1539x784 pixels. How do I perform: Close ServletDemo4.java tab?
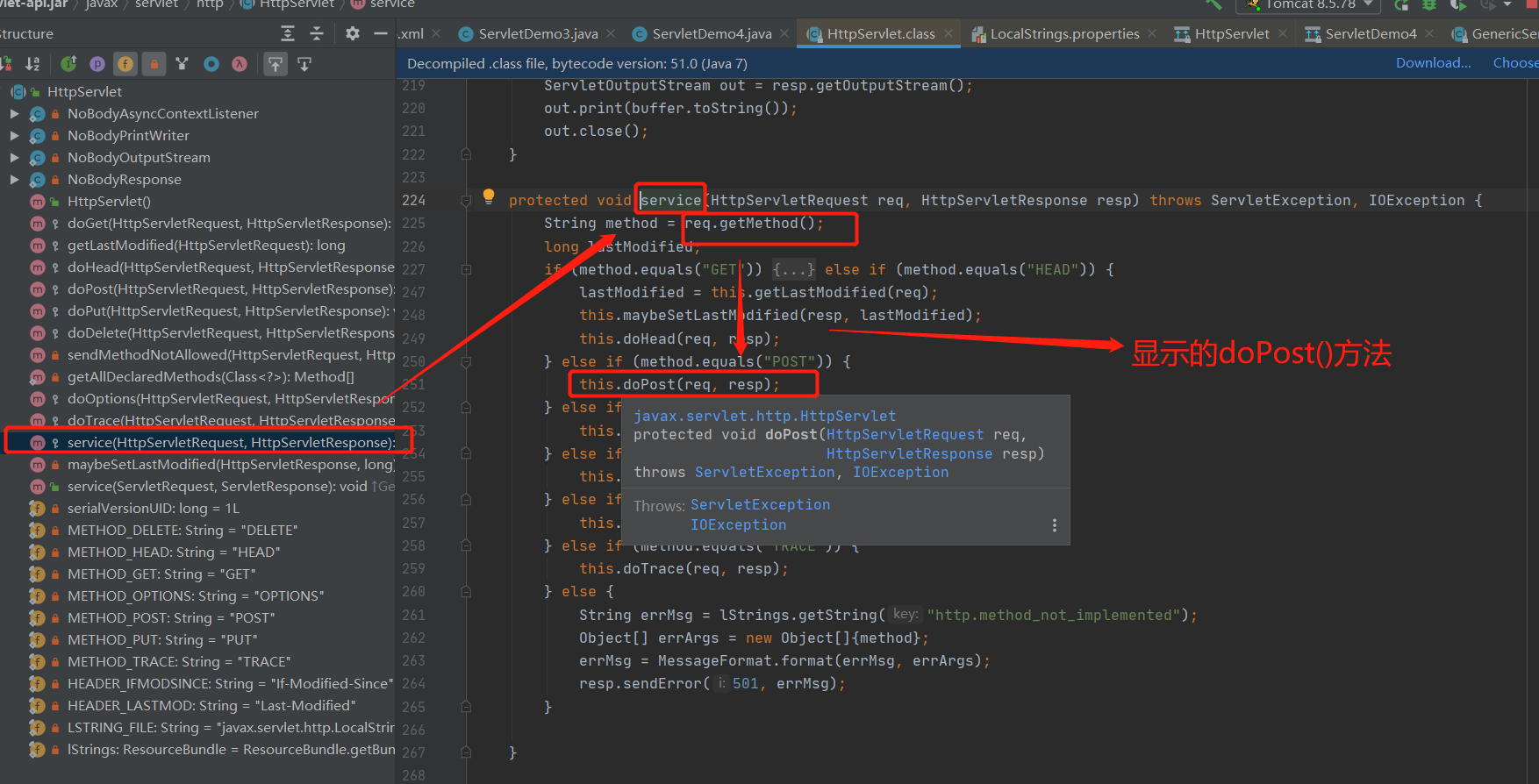pyautogui.click(x=784, y=33)
